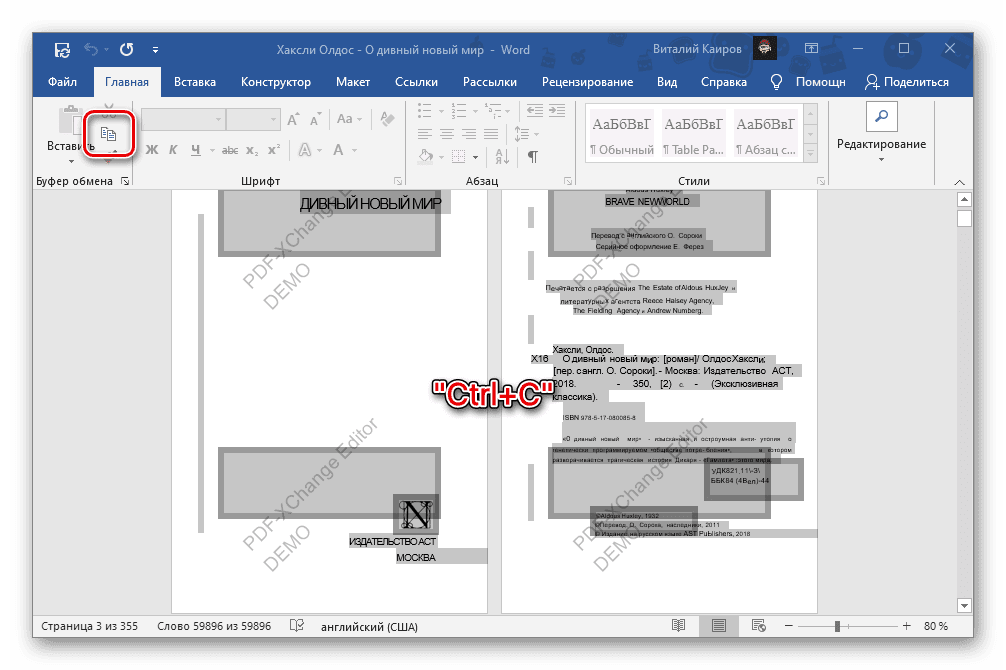
Task: Open Customize Quick Access Toolbar dropdown
Action: pyautogui.click(x=155, y=49)
